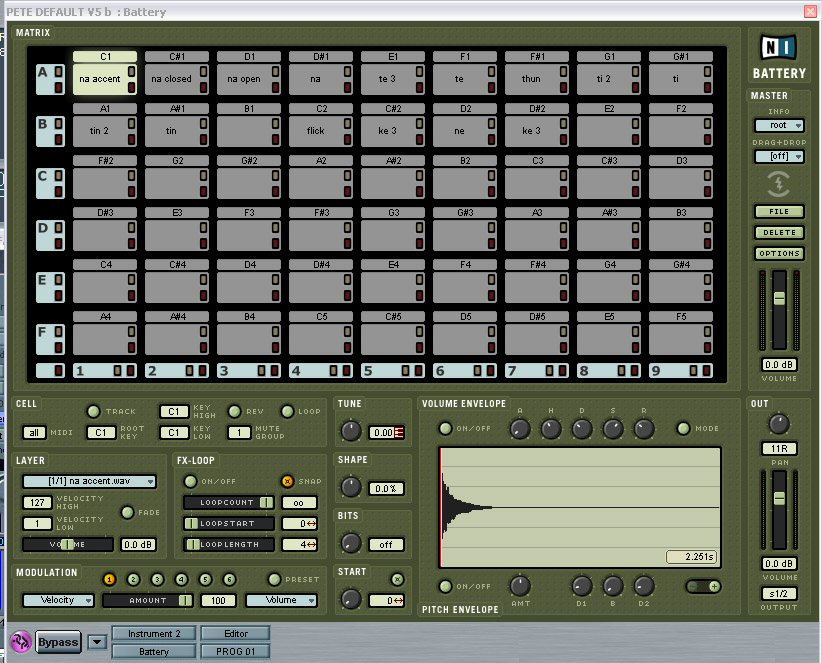Click the Bypass button
The image size is (822, 663).
point(59,642)
